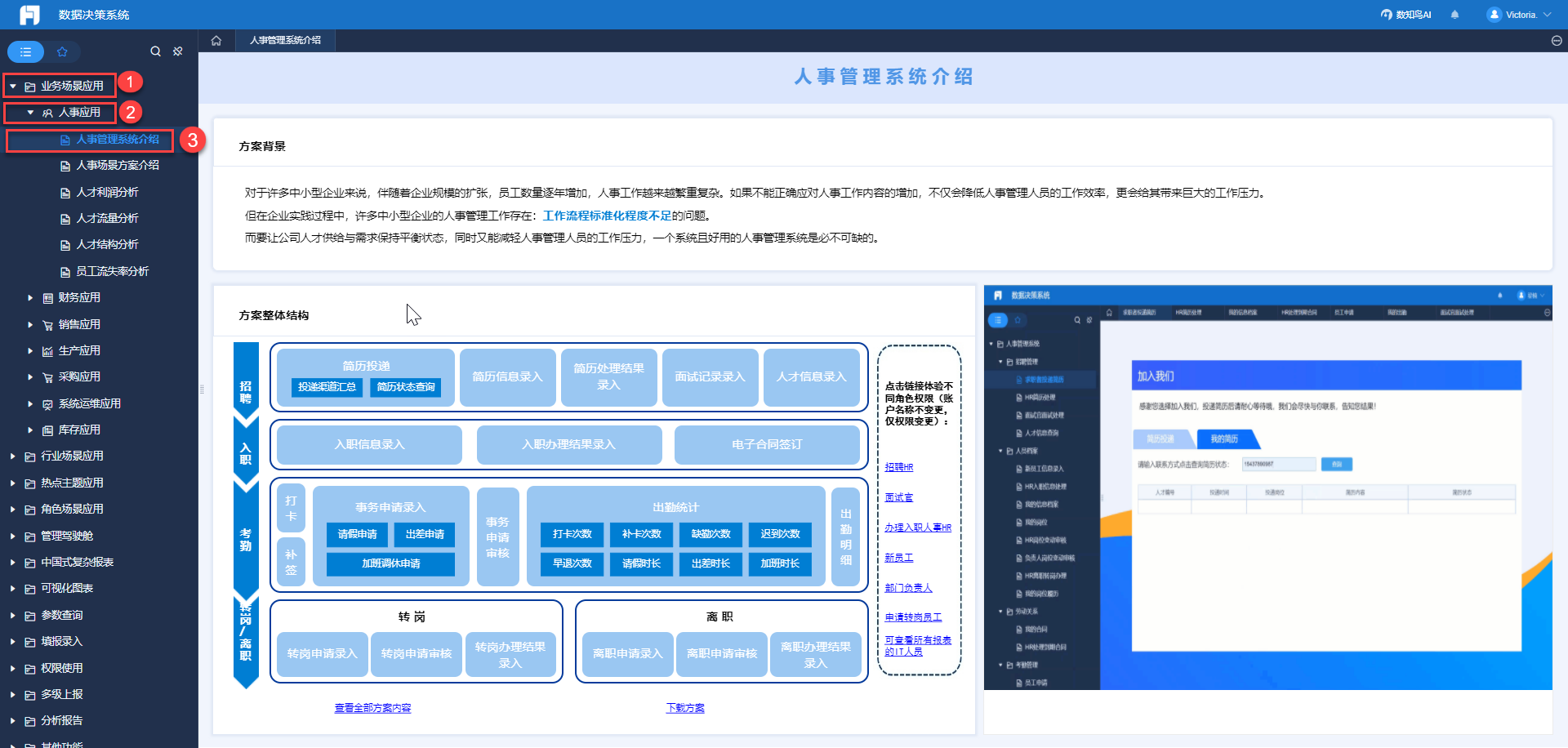Click the 权限使用 folder icon
Viewport: 1568px width, 748px height.
(x=30, y=669)
